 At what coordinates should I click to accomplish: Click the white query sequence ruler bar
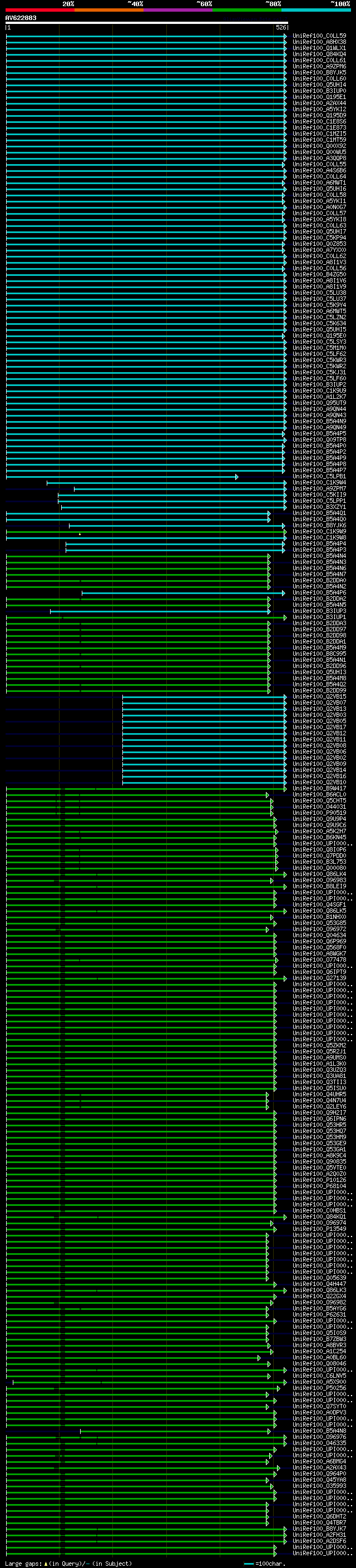coord(147,23)
